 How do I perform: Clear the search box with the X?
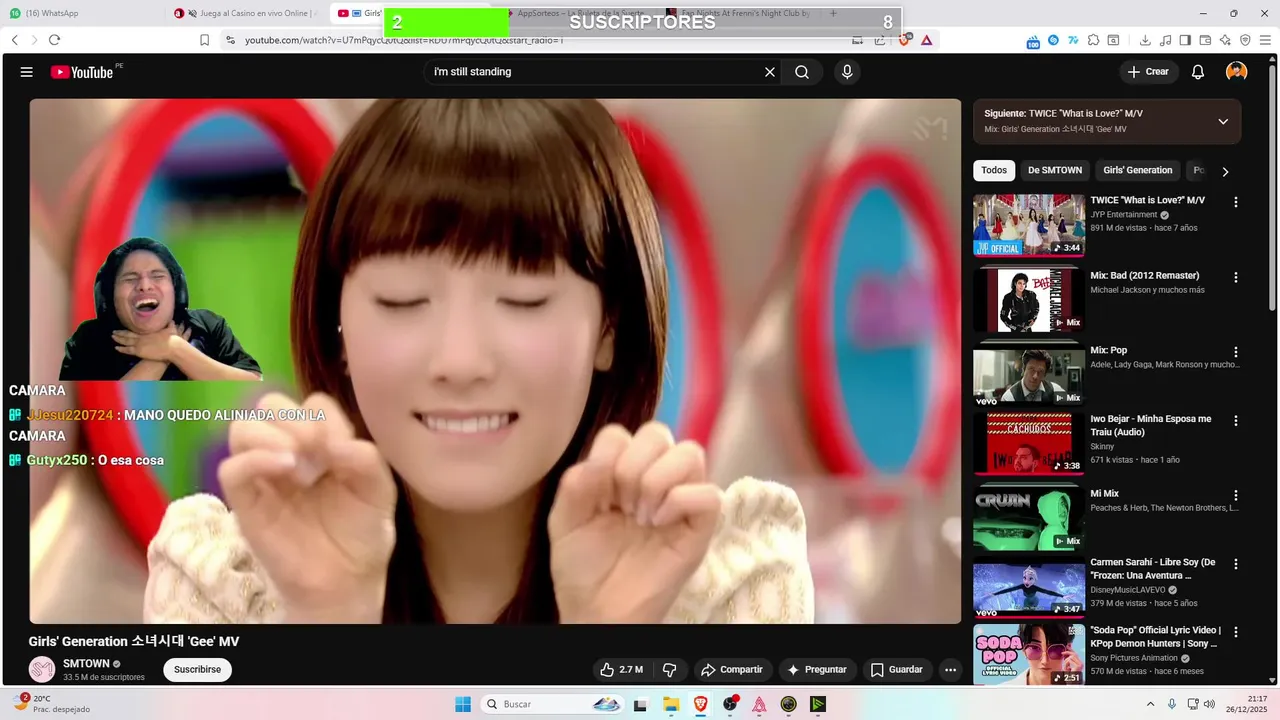(770, 72)
